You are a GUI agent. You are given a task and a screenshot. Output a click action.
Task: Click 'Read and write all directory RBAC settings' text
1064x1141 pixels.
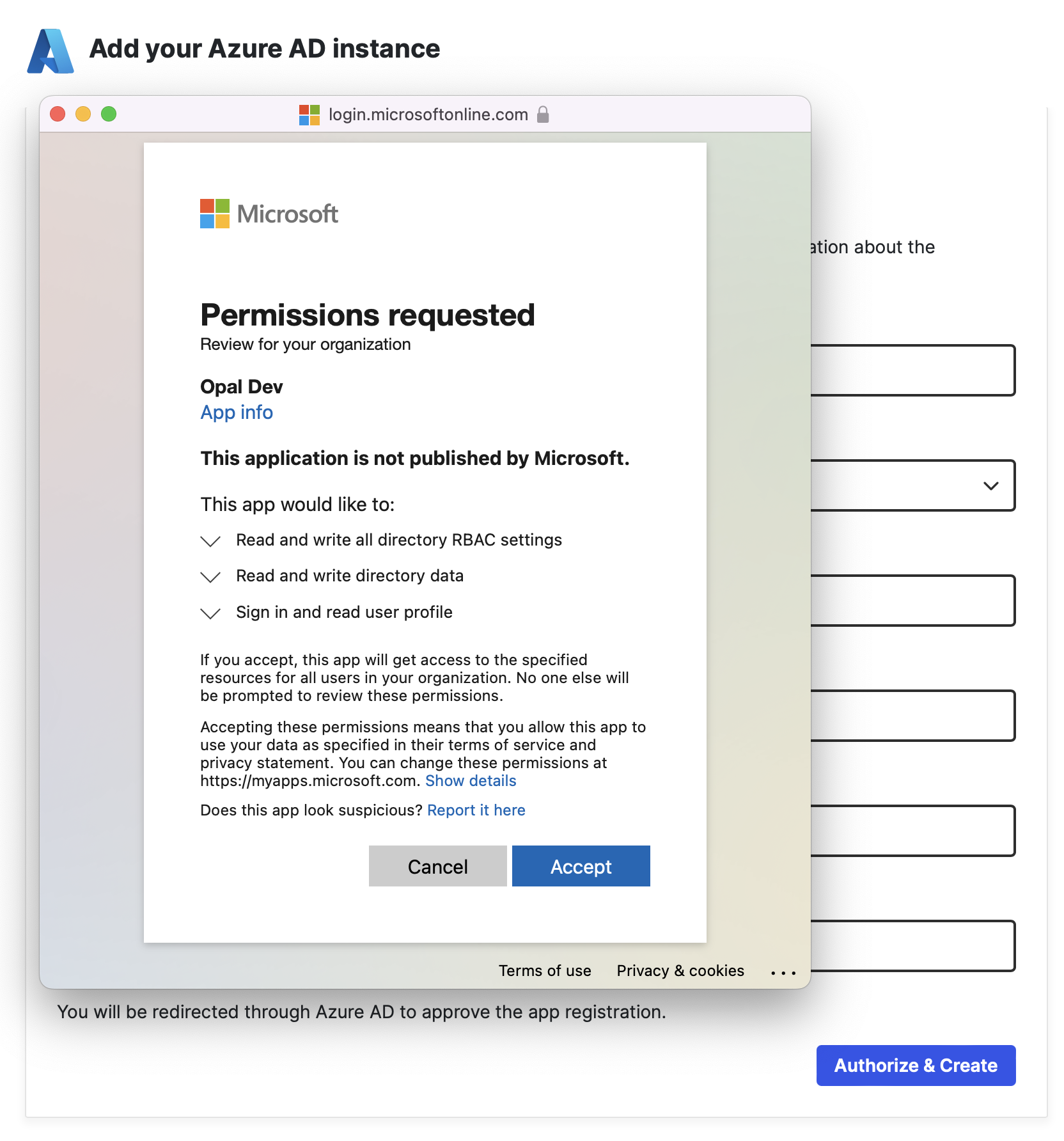tap(399, 540)
